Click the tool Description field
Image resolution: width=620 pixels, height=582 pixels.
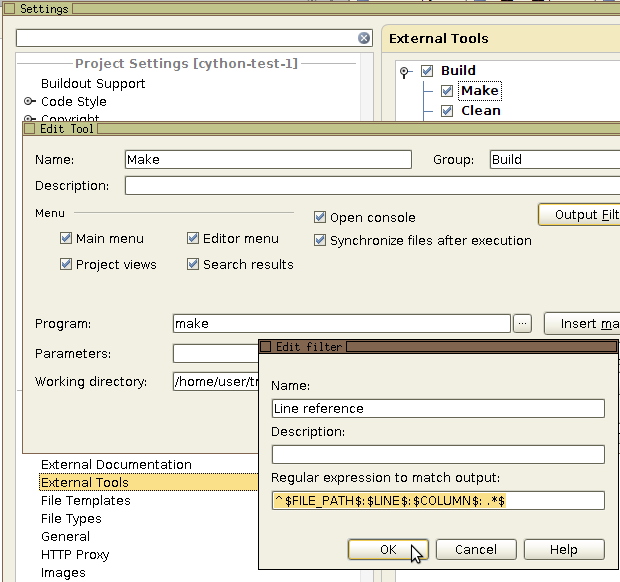pyautogui.click(x=372, y=185)
